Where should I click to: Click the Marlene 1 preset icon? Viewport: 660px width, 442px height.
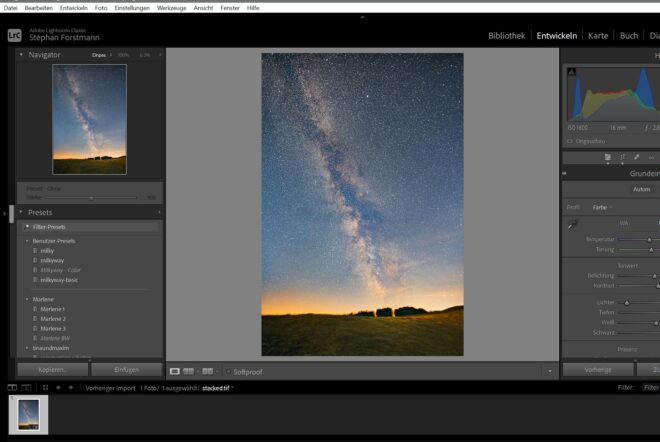(35, 309)
